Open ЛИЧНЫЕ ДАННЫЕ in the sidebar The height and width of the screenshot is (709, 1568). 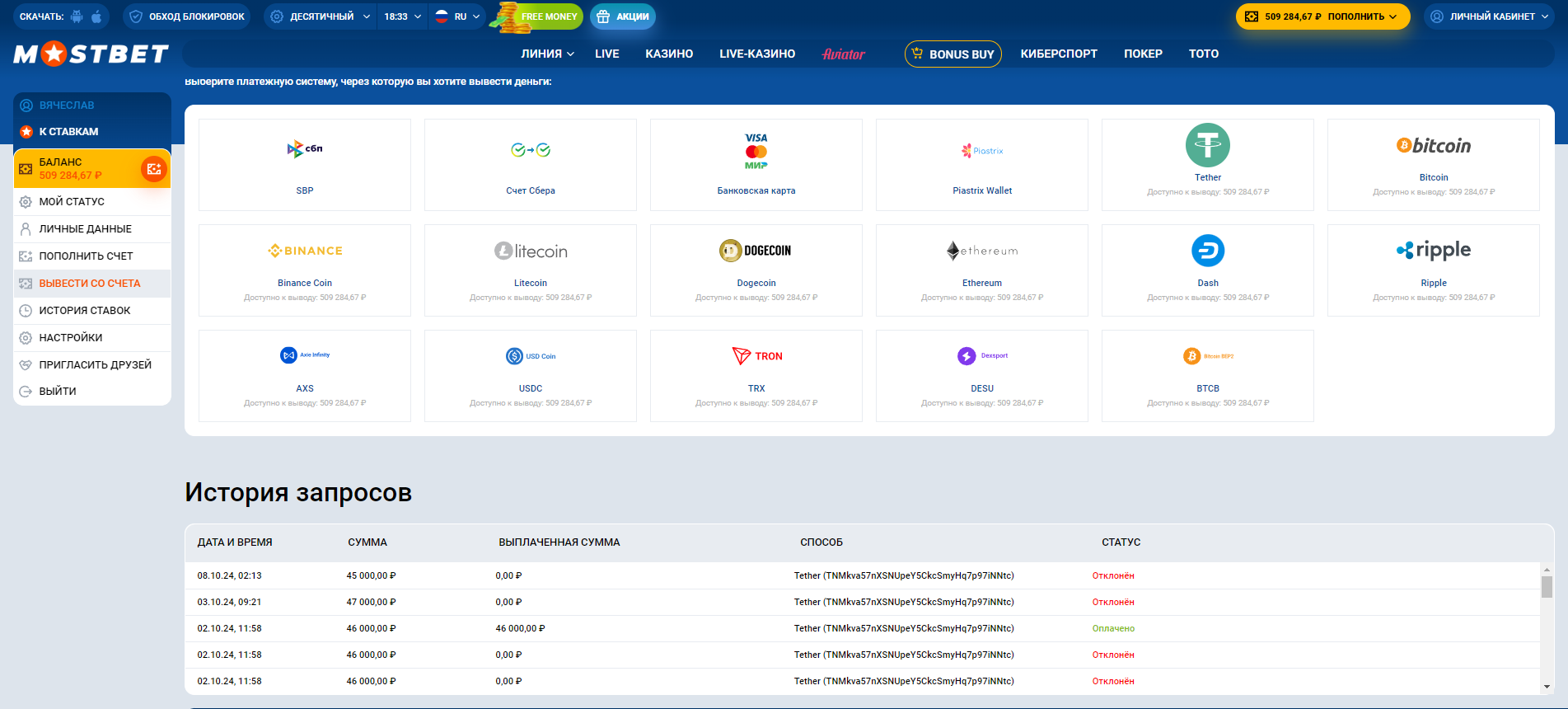point(92,228)
